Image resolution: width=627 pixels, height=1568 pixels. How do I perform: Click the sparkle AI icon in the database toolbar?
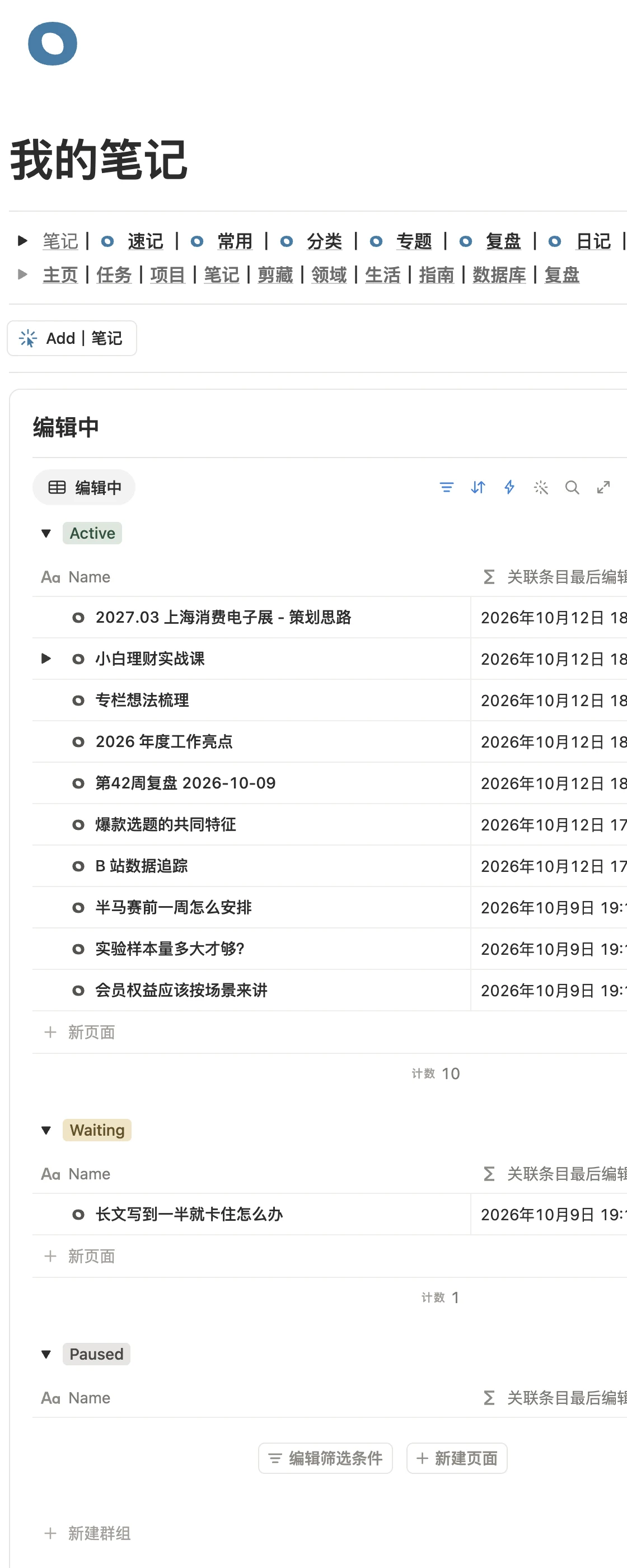[541, 488]
